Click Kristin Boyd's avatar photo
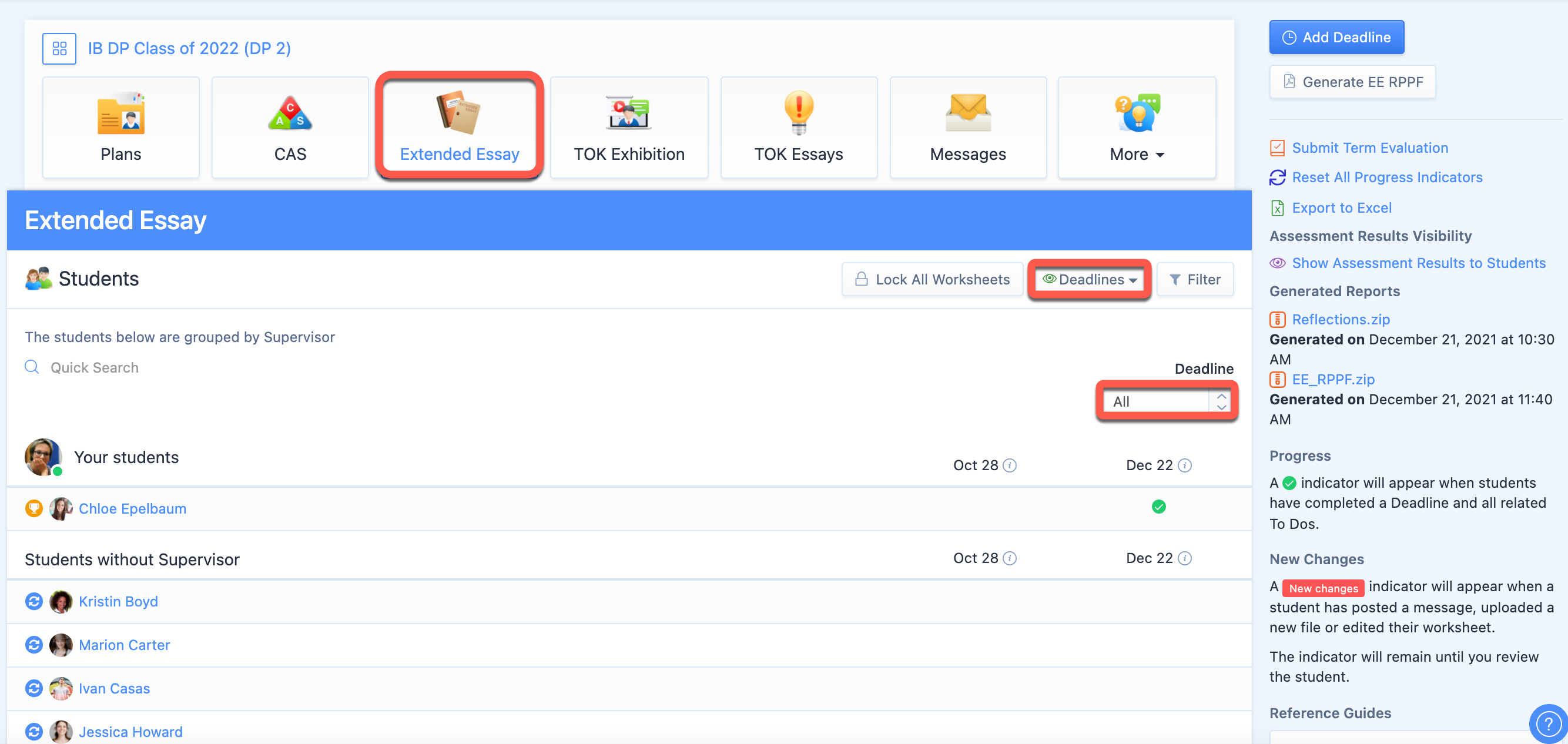Viewport: 1568px width, 744px height. 61,602
